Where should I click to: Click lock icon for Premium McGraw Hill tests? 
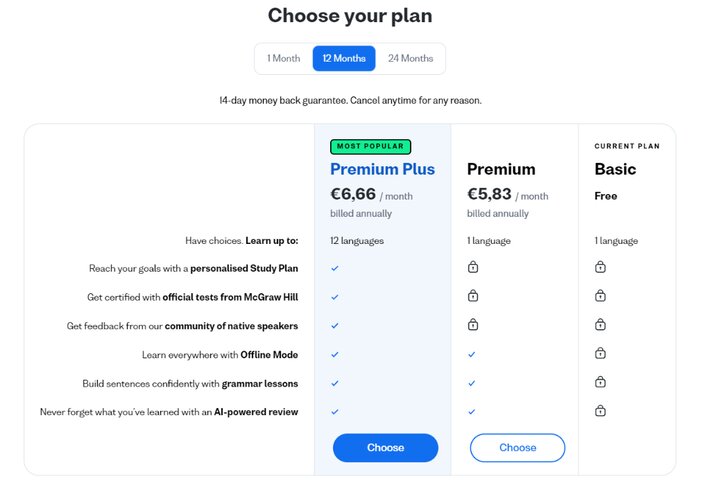pos(473,296)
